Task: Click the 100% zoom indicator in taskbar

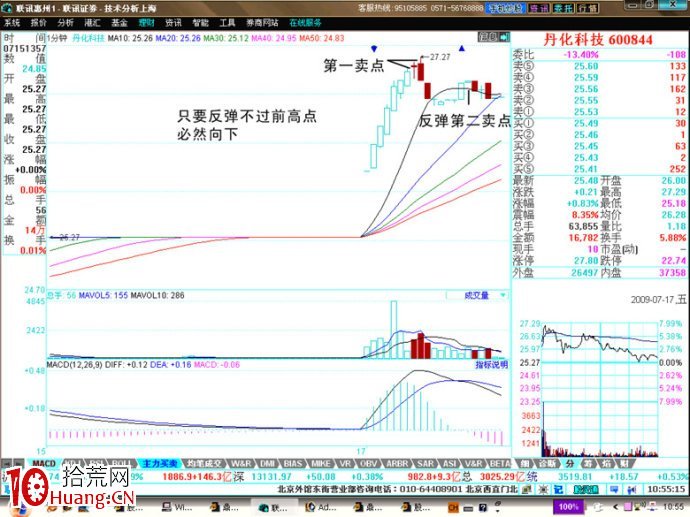Action: click(568, 507)
